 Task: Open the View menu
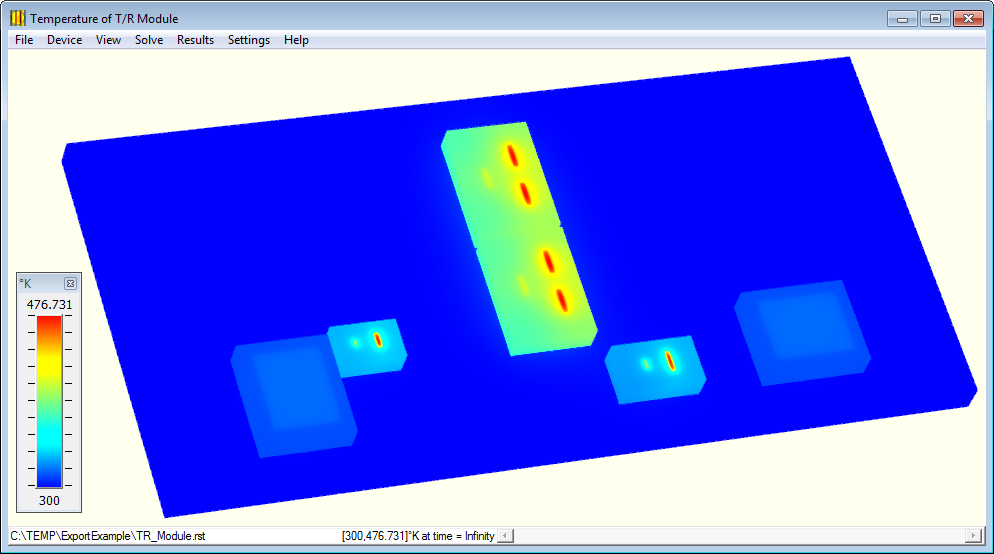(x=108, y=40)
